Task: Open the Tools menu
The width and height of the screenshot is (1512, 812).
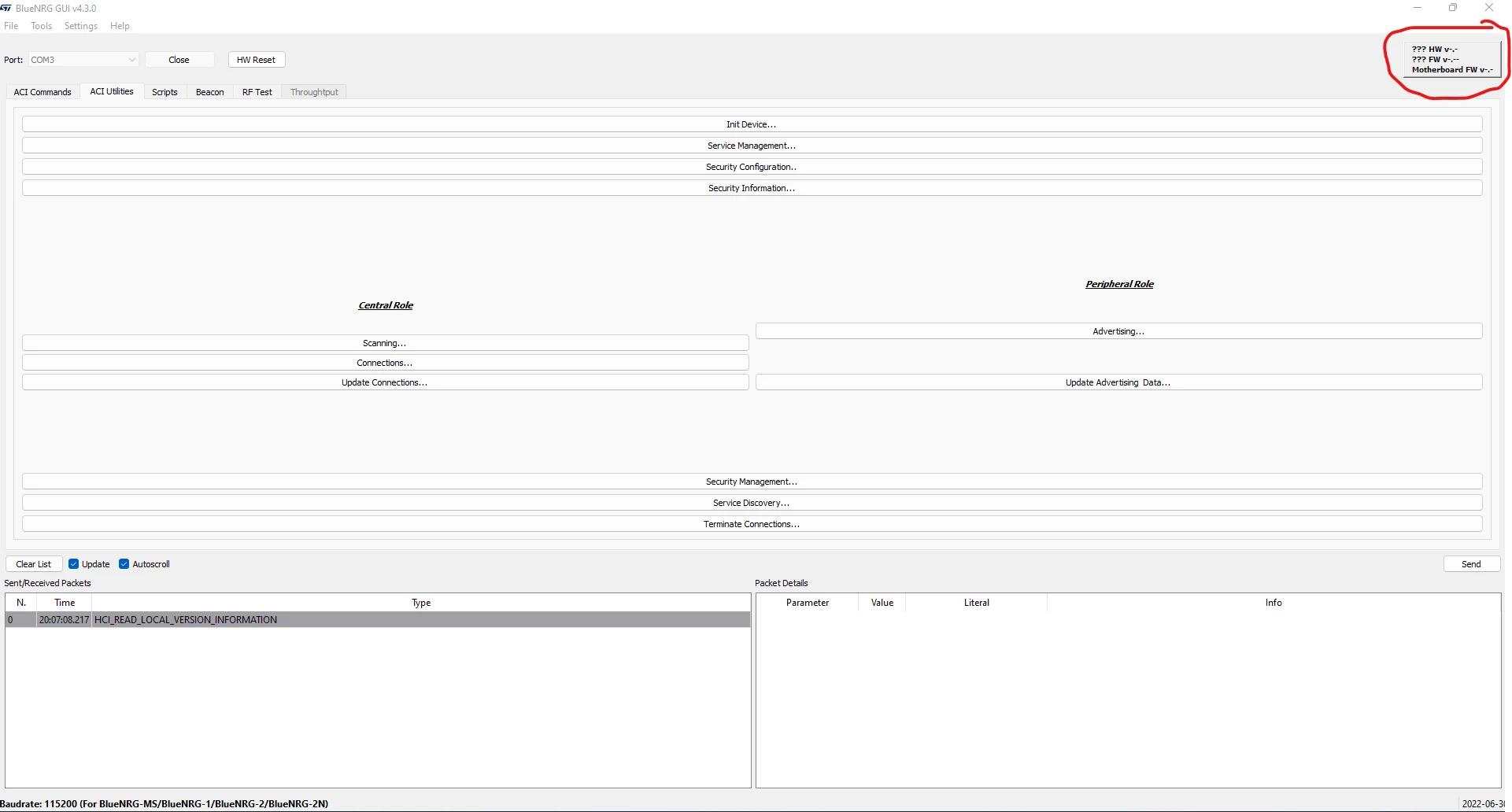Action: (41, 26)
